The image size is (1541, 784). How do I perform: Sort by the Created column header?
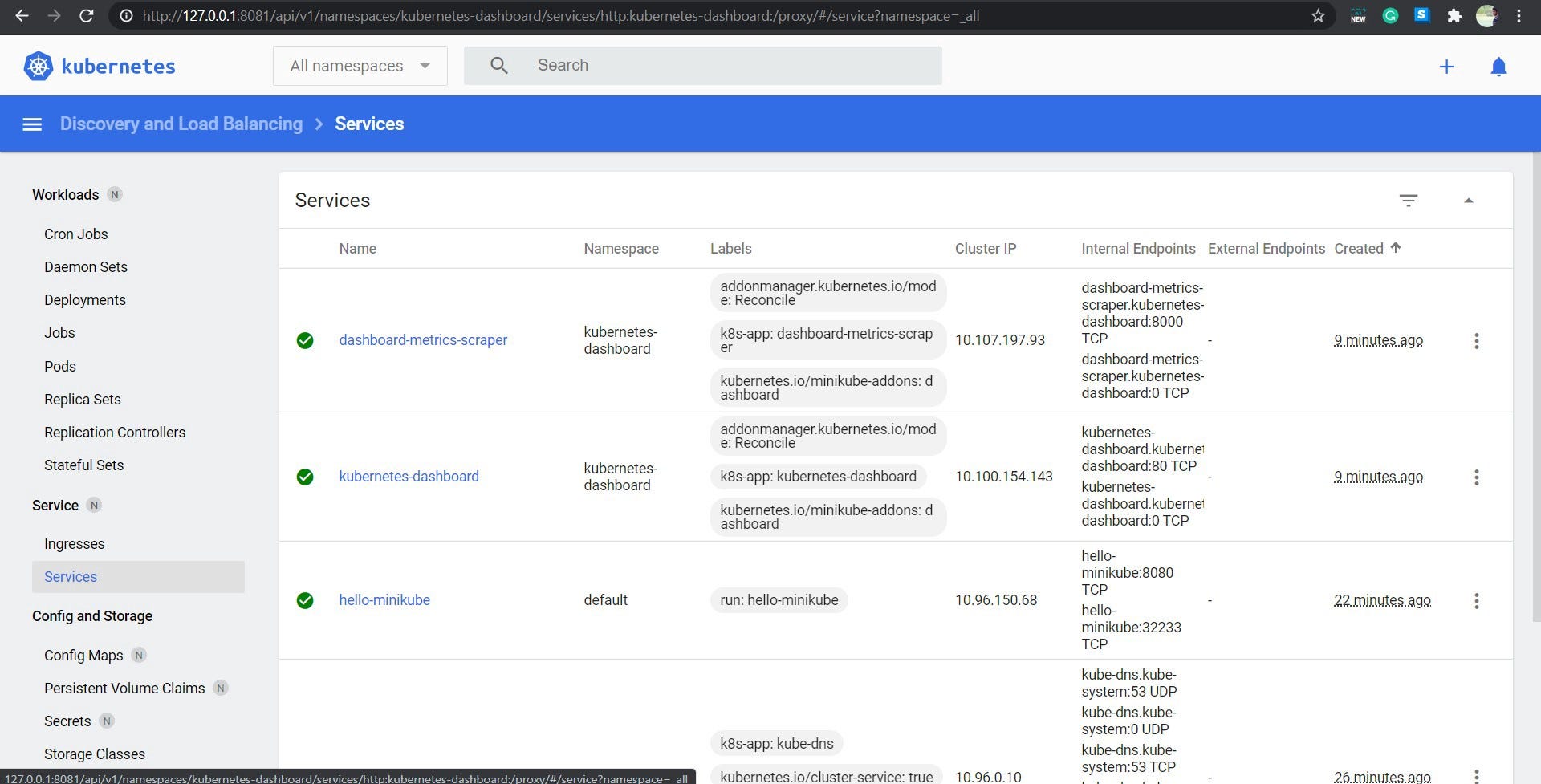(1368, 249)
